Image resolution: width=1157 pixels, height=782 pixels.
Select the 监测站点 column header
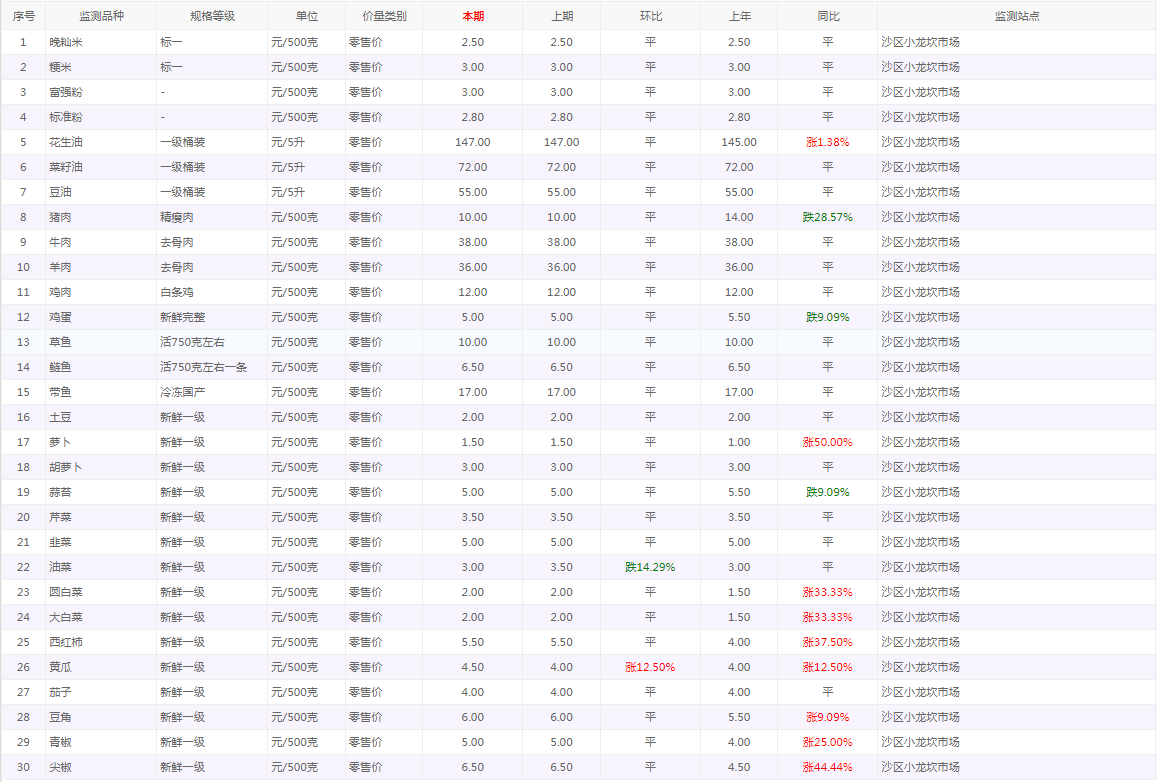[1016, 16]
